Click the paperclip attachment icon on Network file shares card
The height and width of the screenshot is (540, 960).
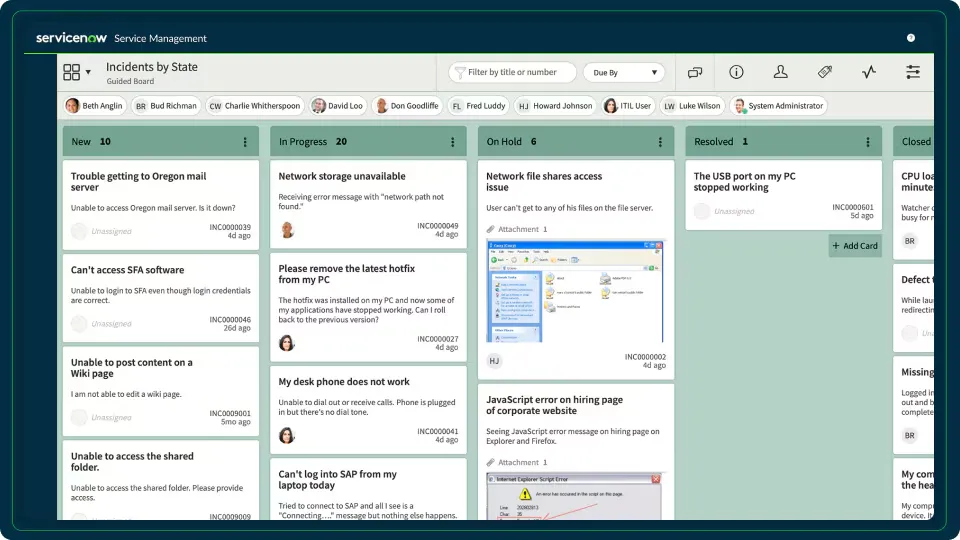(491, 230)
